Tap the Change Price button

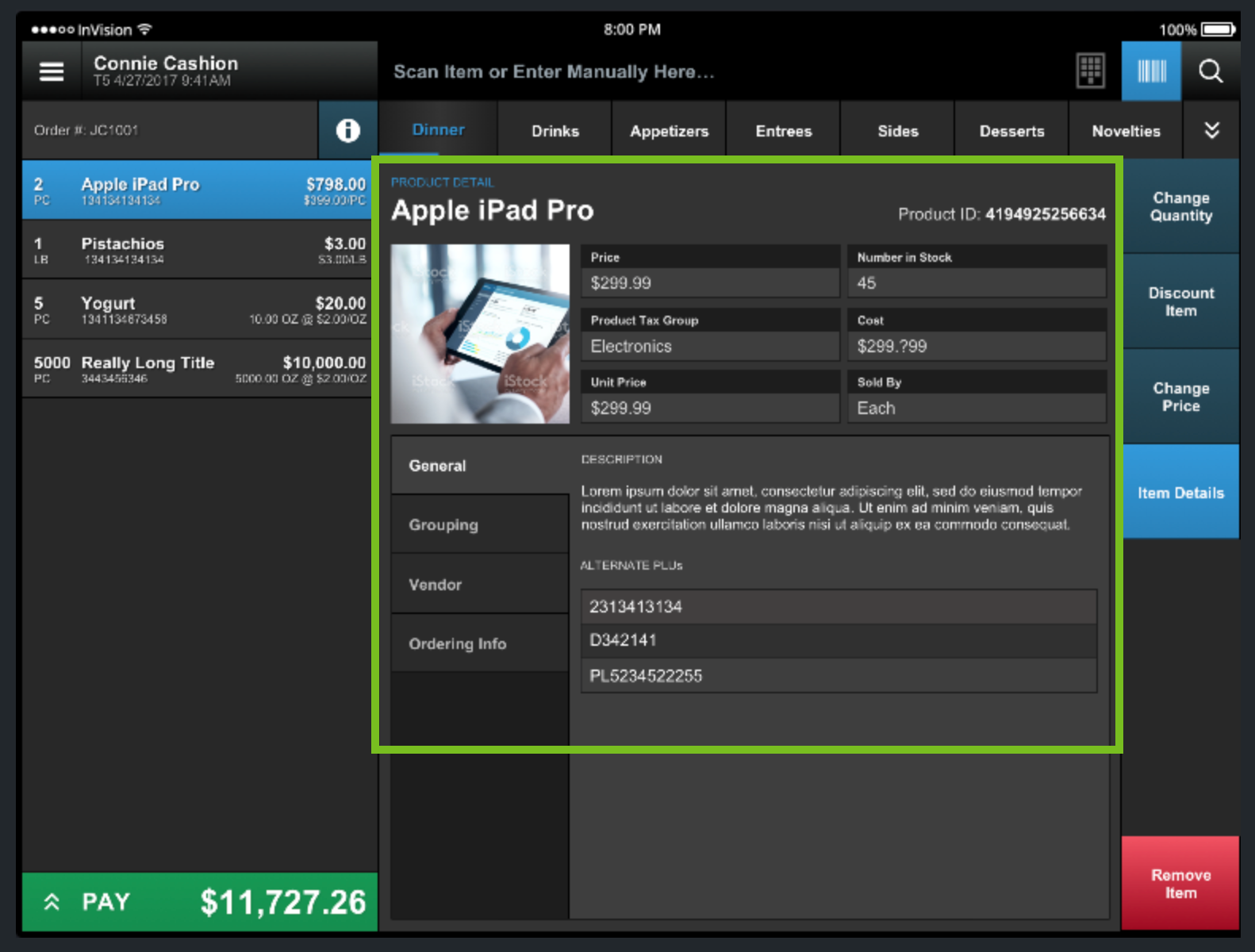(1181, 397)
